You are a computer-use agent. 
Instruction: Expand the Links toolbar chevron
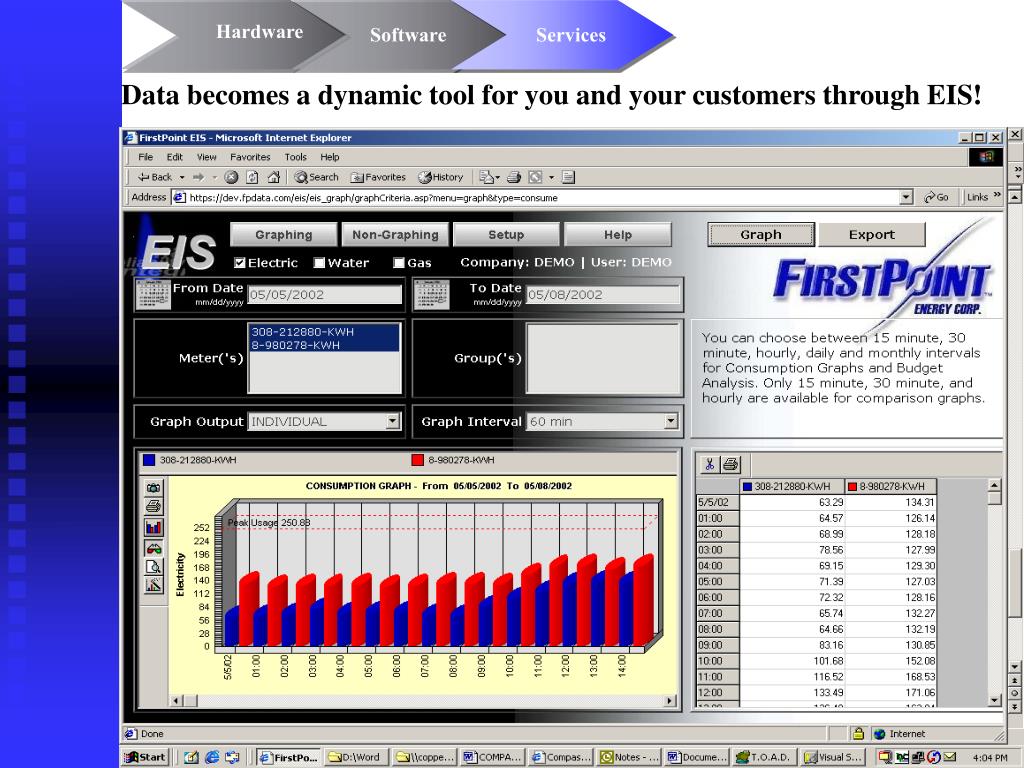(997, 195)
